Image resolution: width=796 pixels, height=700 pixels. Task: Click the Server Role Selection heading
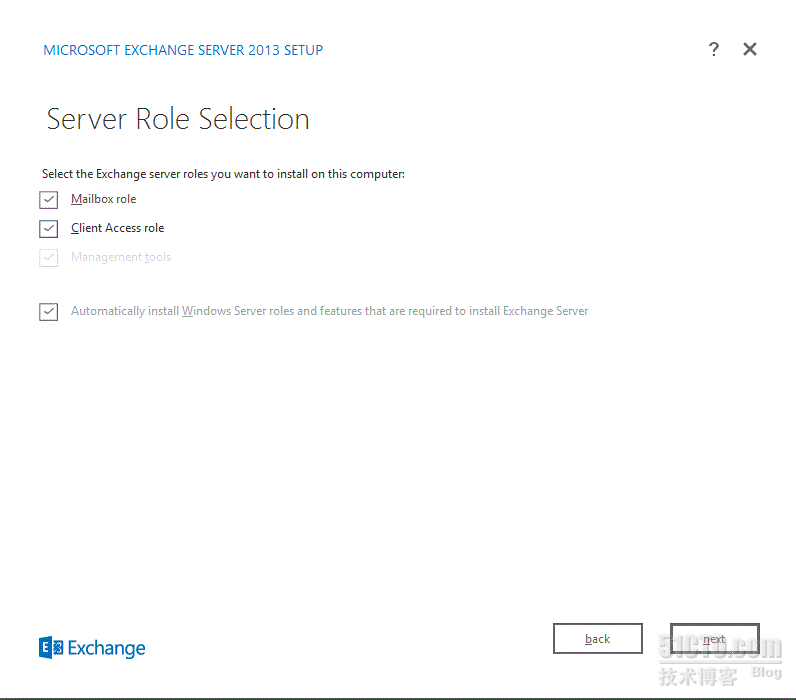point(178,119)
